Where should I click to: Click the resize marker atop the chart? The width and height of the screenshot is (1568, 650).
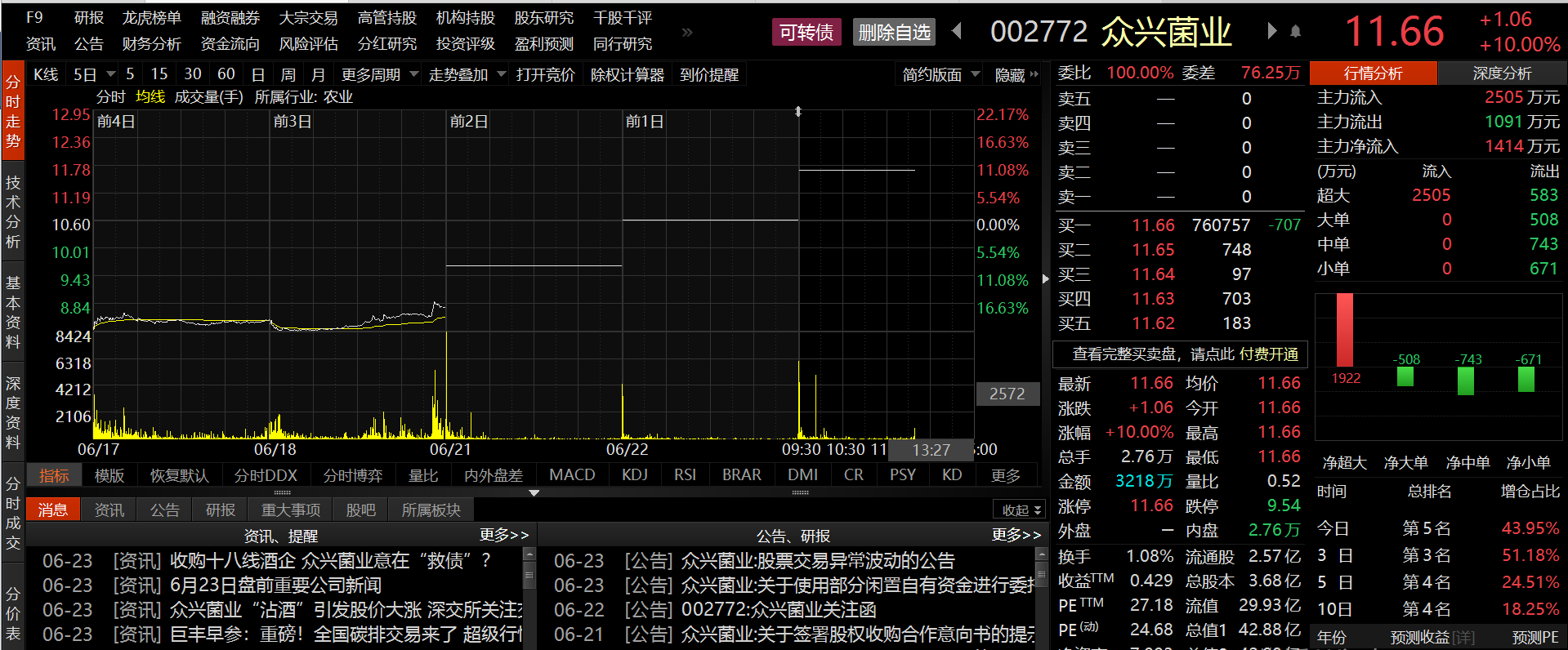tap(798, 111)
